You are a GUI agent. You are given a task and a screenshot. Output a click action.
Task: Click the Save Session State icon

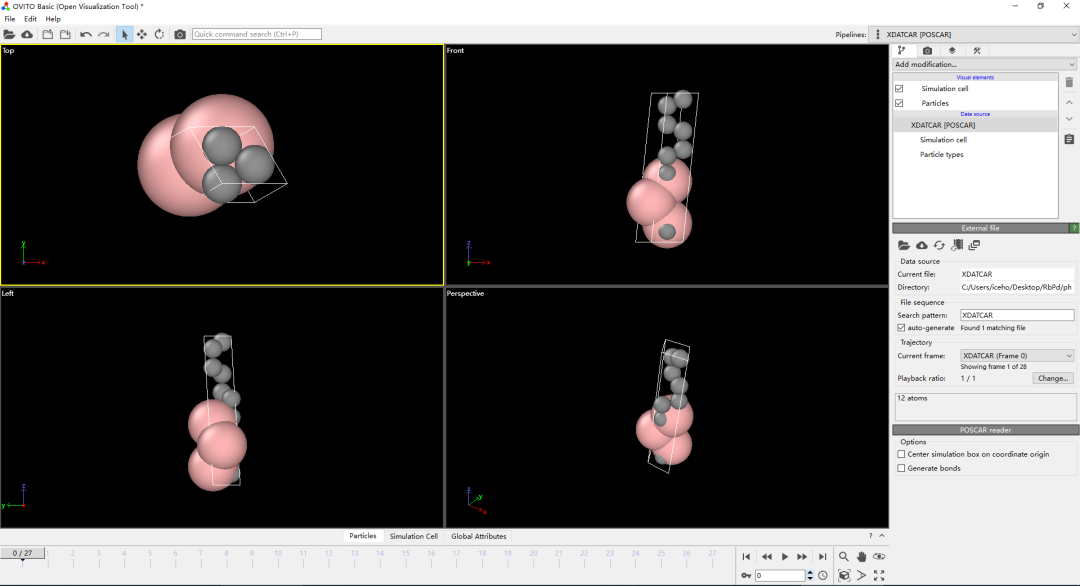[x=65, y=34]
